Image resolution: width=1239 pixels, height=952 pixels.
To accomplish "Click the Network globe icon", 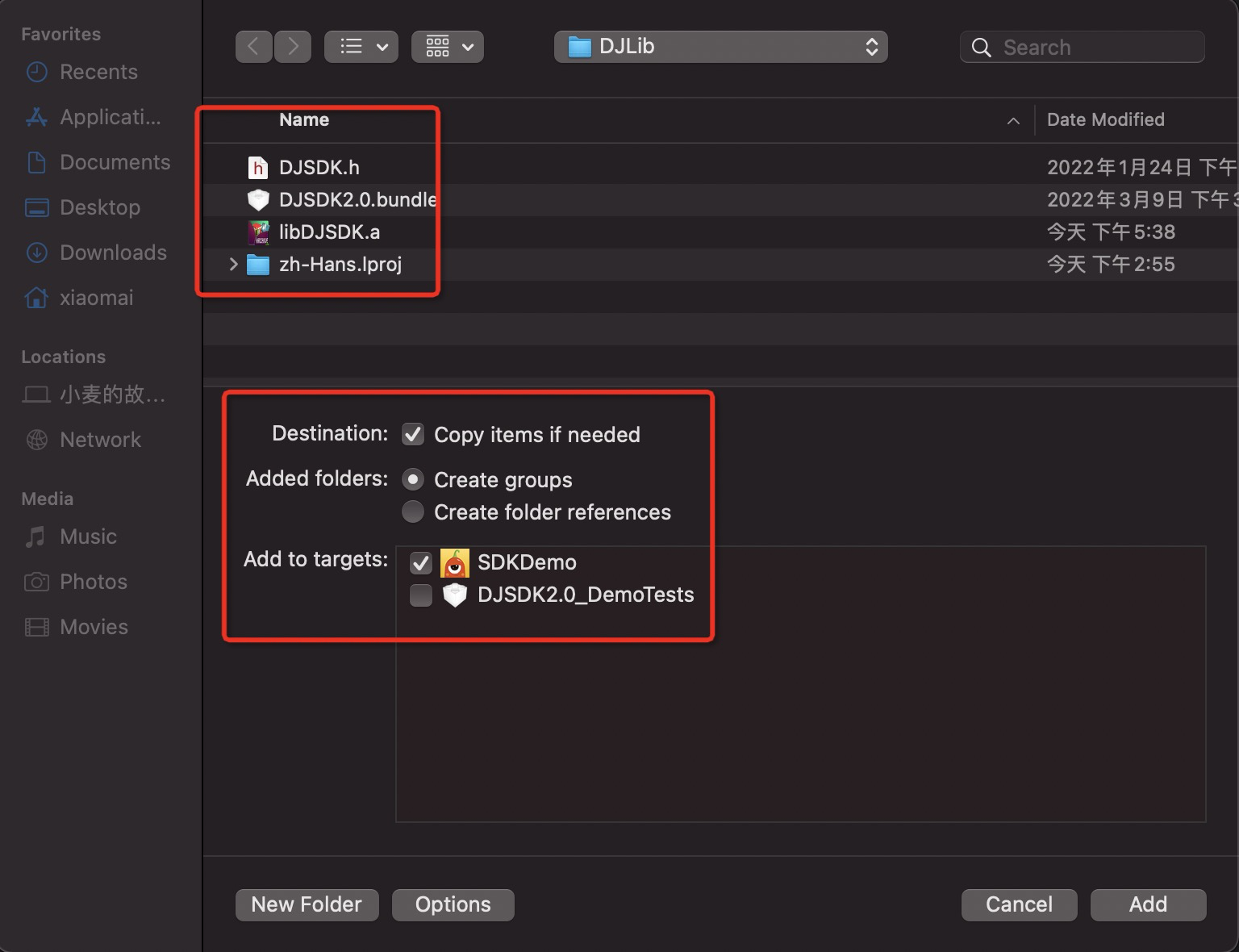I will tap(37, 440).
